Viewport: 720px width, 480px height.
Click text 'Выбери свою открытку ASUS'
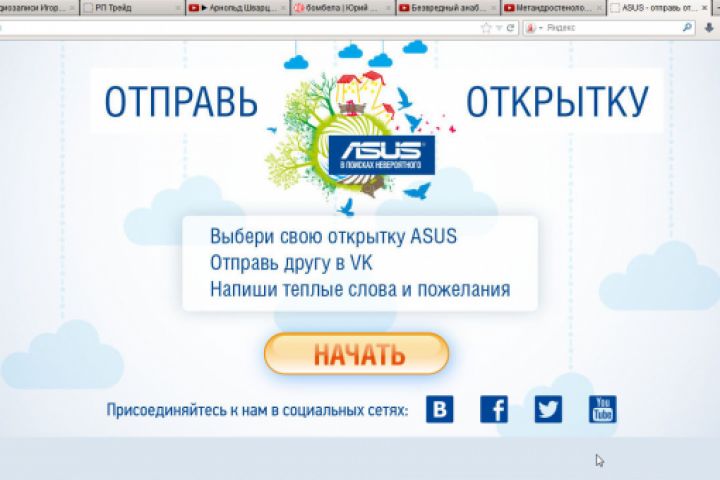click(333, 236)
